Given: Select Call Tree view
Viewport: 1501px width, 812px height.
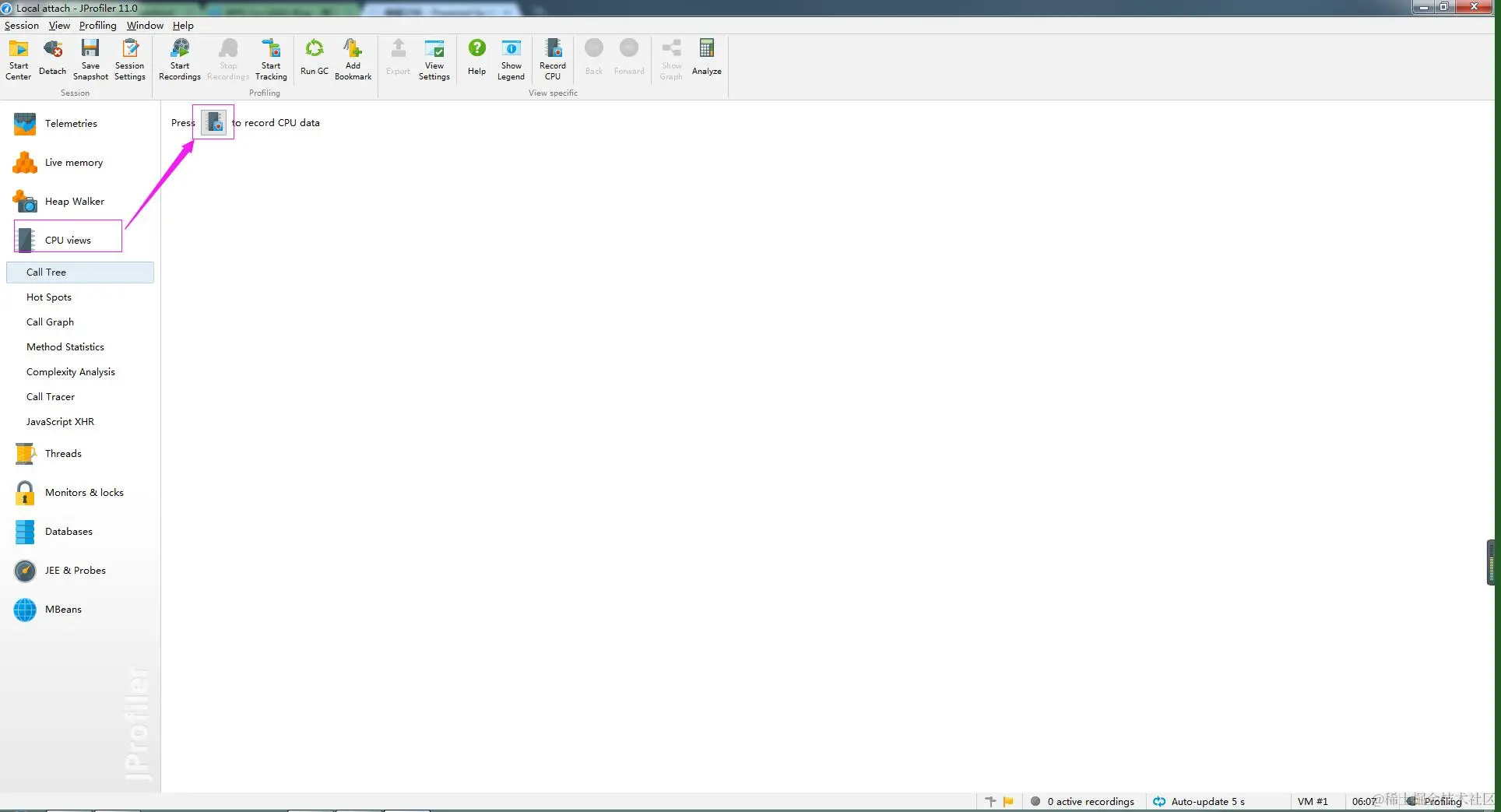Looking at the screenshot, I should tap(80, 272).
